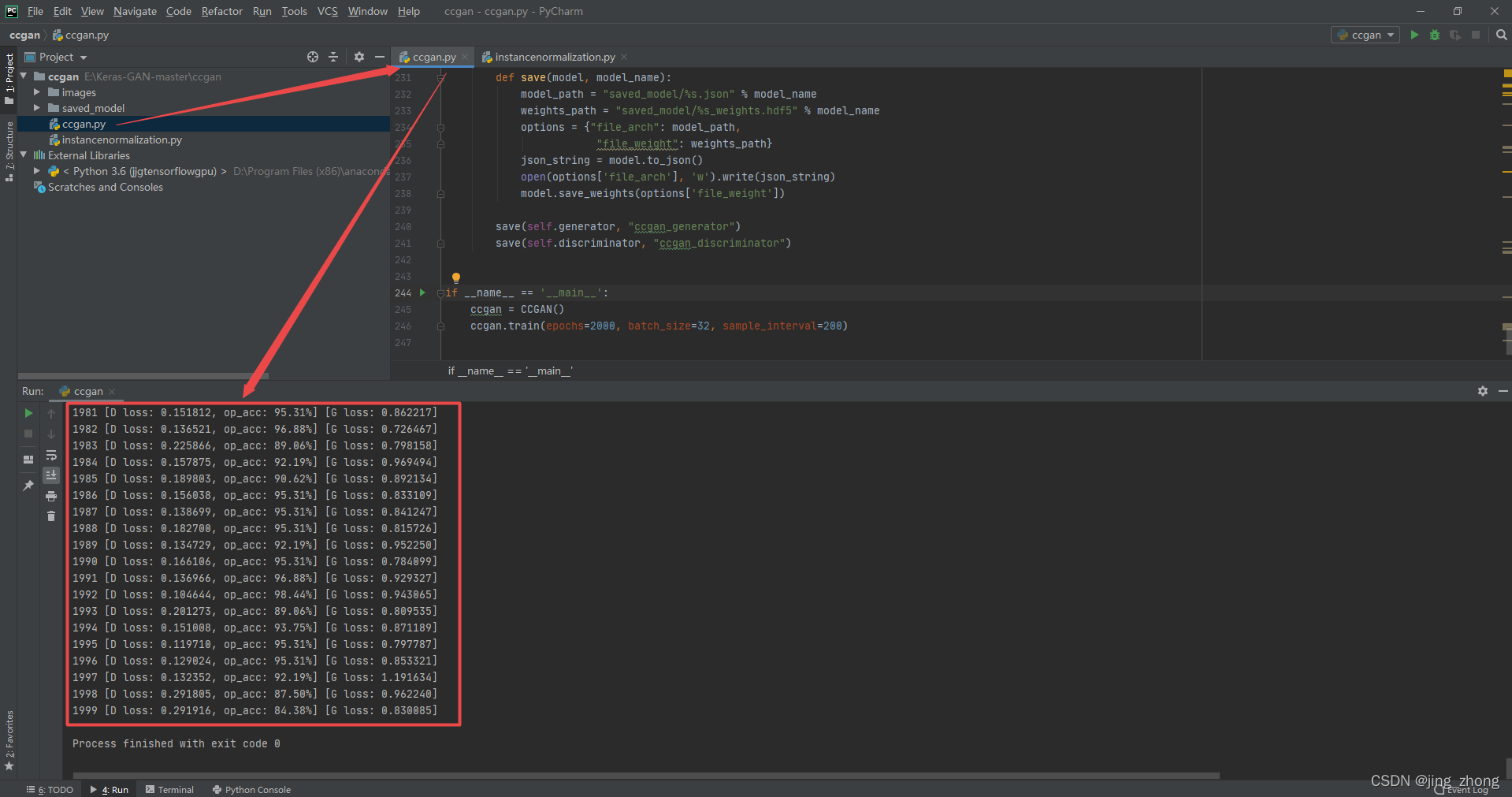Viewport: 1512px width, 797px height.
Task: Close the ccgan.py editor tab
Action: tap(466, 57)
